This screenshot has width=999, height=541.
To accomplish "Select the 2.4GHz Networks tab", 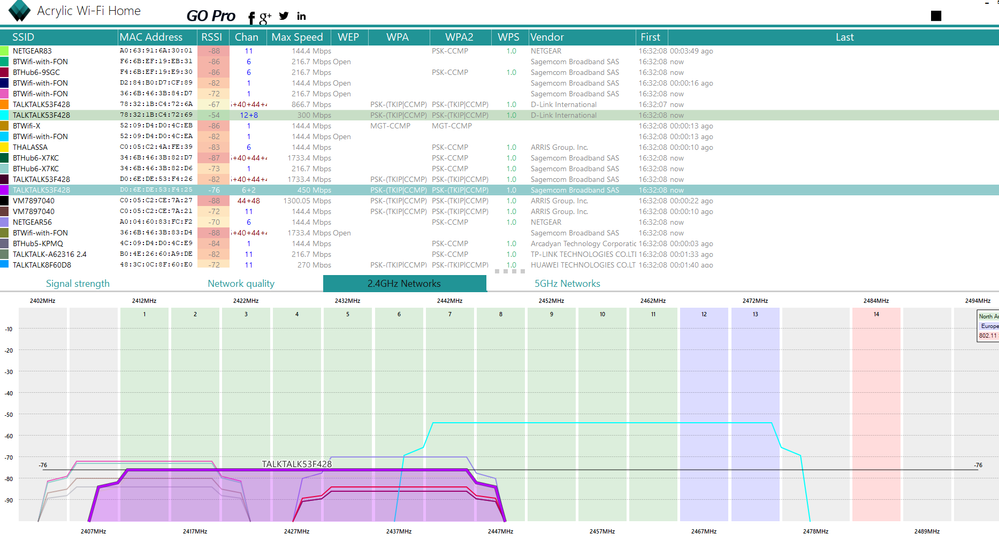I will (404, 283).
